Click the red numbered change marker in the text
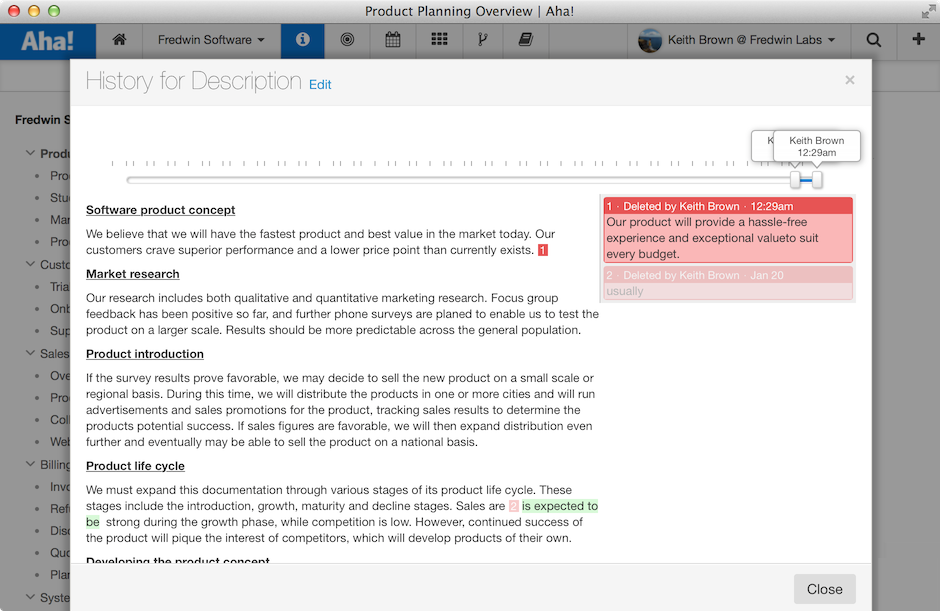The height and width of the screenshot is (611, 940). point(542,251)
